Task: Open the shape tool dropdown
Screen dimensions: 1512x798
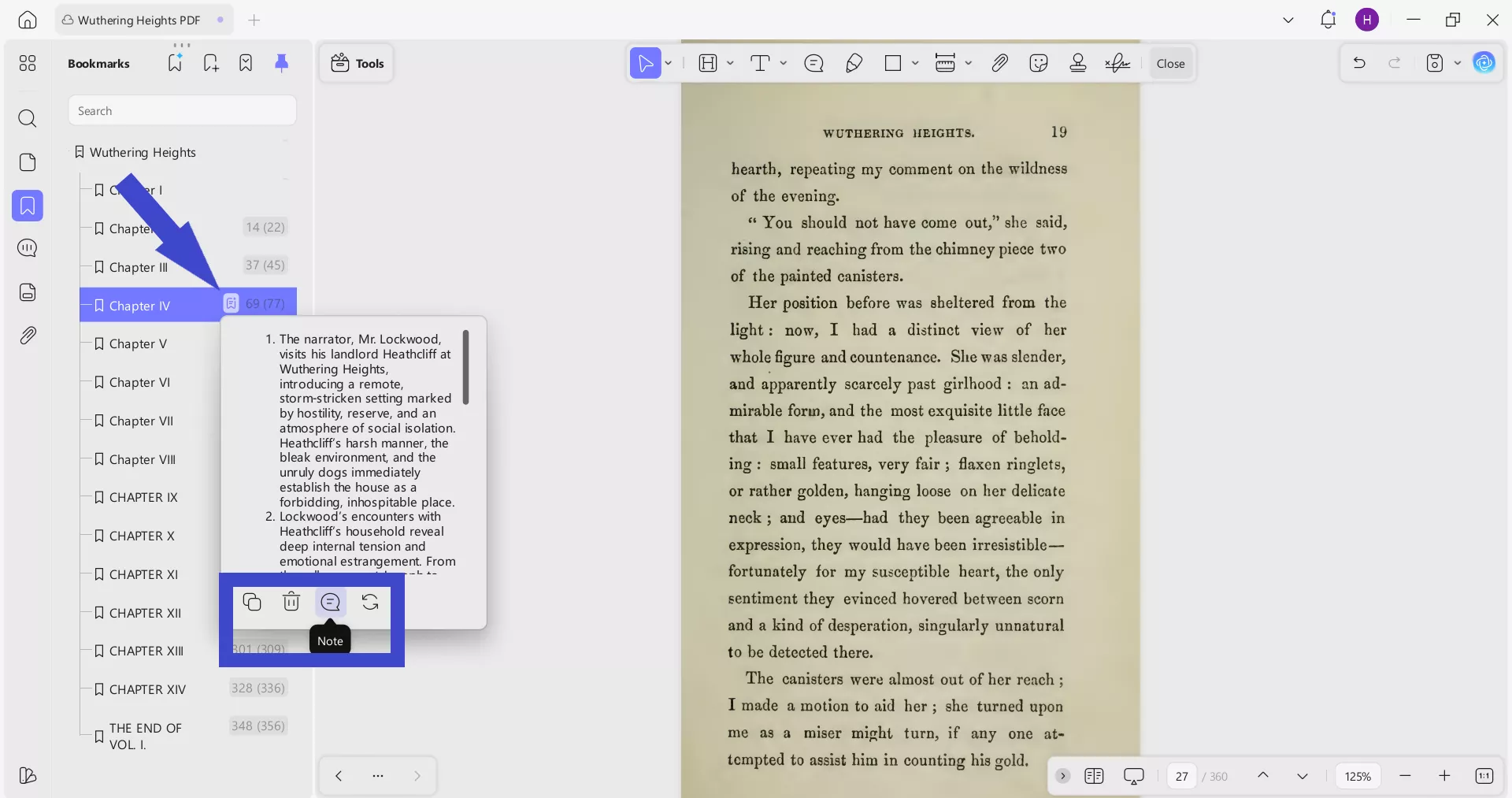Action: 915,63
